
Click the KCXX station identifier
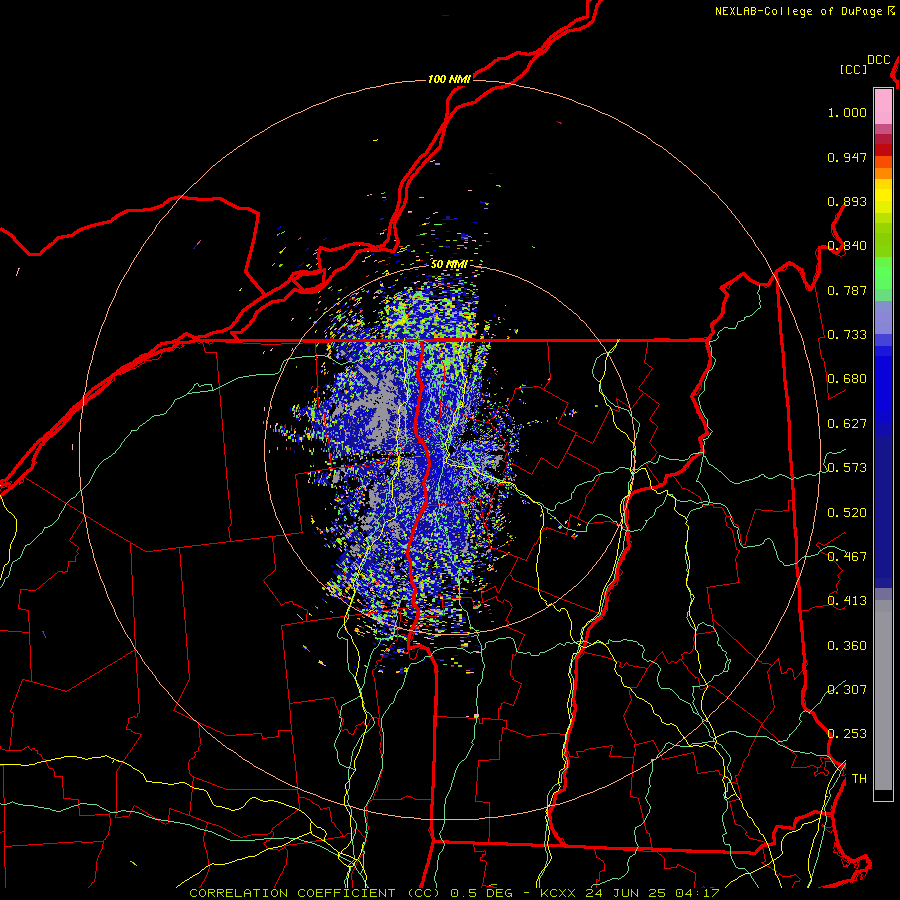click(557, 893)
